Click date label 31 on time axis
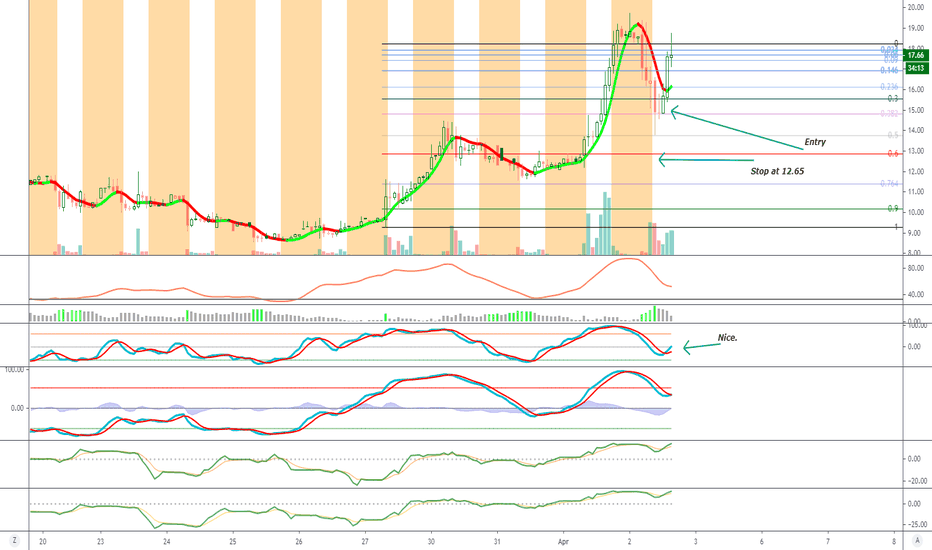Image resolution: width=932 pixels, height=550 pixels. point(498,542)
